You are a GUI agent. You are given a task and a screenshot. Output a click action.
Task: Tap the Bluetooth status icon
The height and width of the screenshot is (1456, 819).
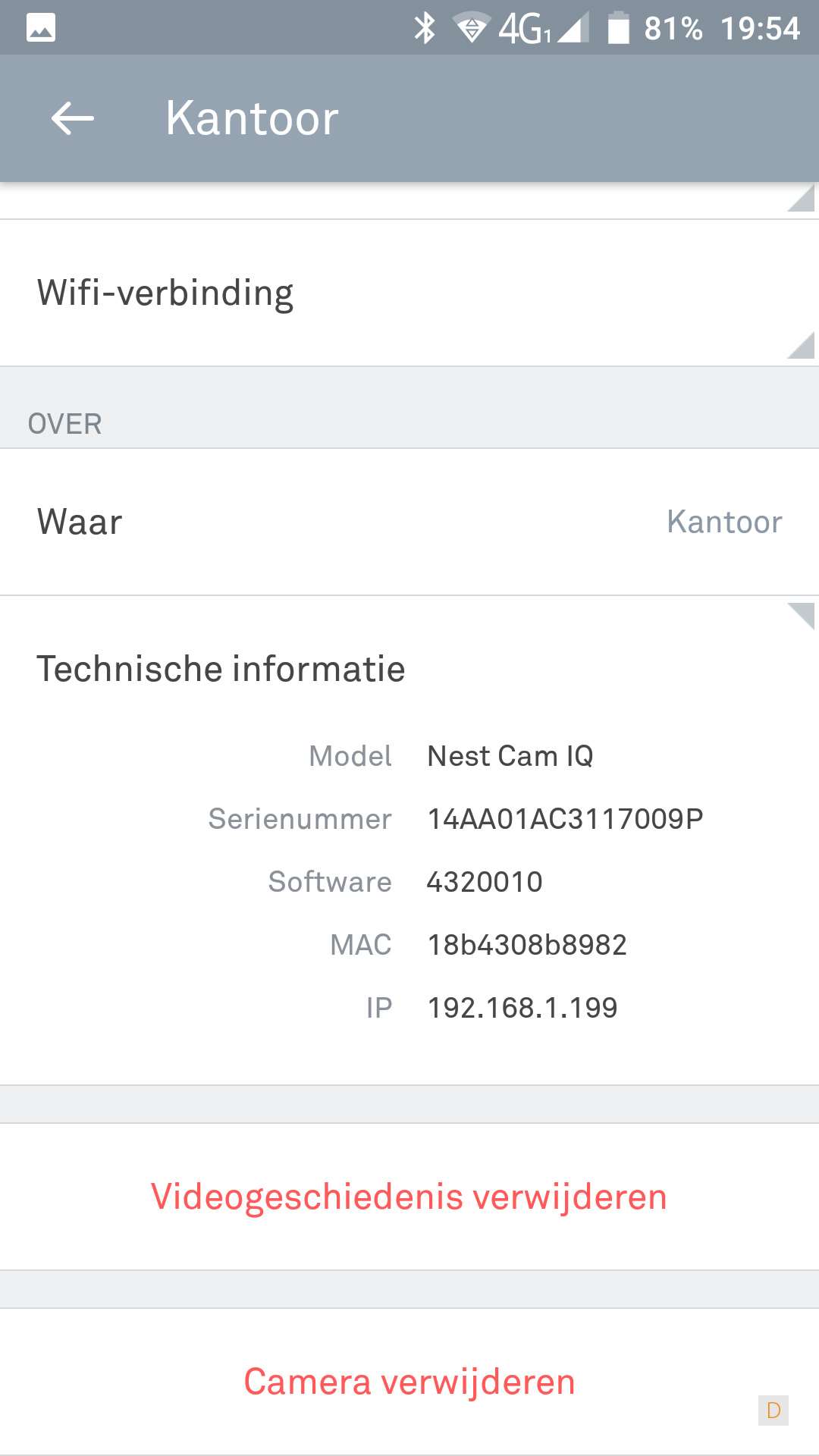(x=425, y=28)
